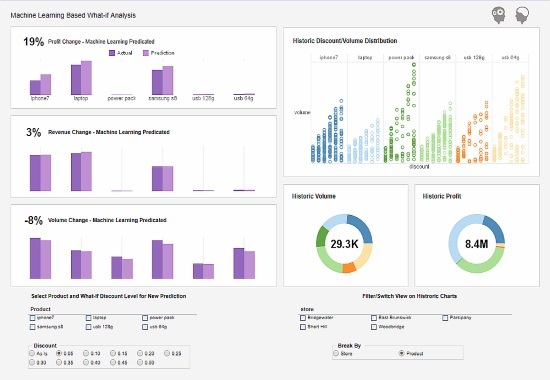Viewport: 550px width, 380px height.
Task: Tick the Woodbridge store checkbox
Action: [x=374, y=327]
